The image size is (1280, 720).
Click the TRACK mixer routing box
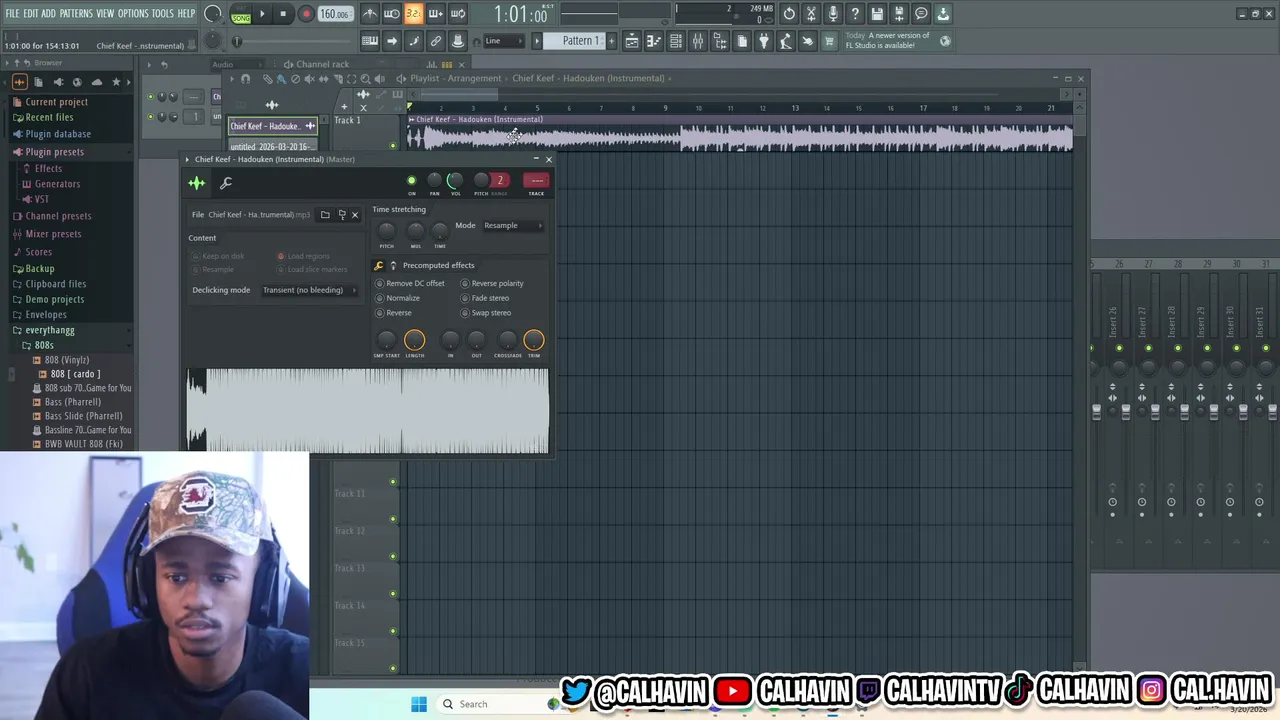click(536, 181)
